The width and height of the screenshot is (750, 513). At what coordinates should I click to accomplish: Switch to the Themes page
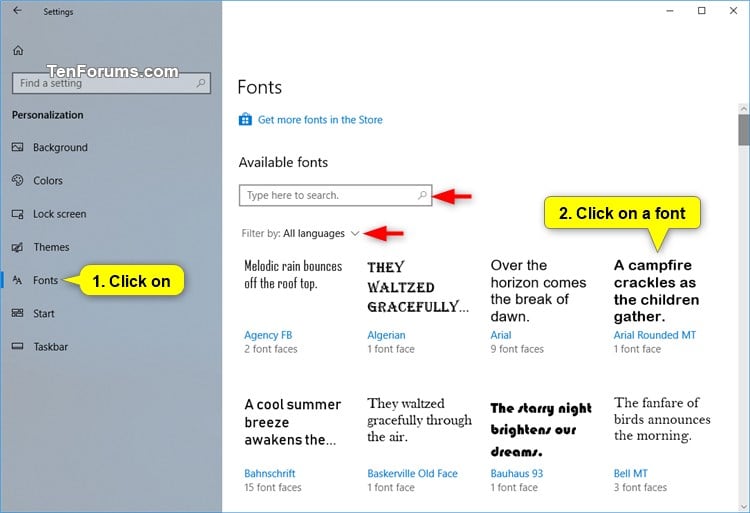(51, 247)
